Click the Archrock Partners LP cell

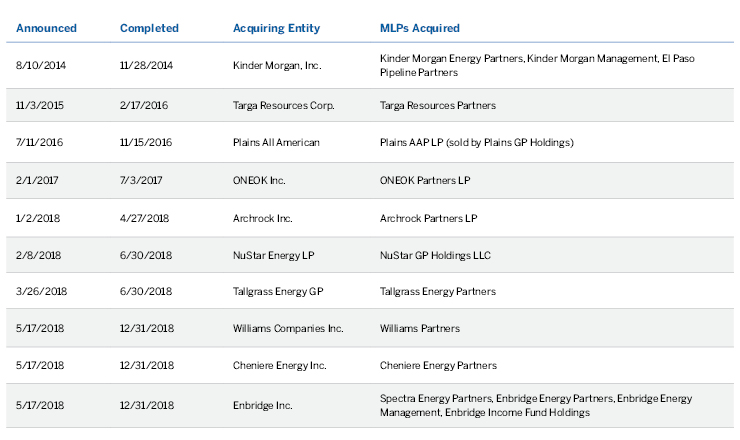tap(429, 217)
